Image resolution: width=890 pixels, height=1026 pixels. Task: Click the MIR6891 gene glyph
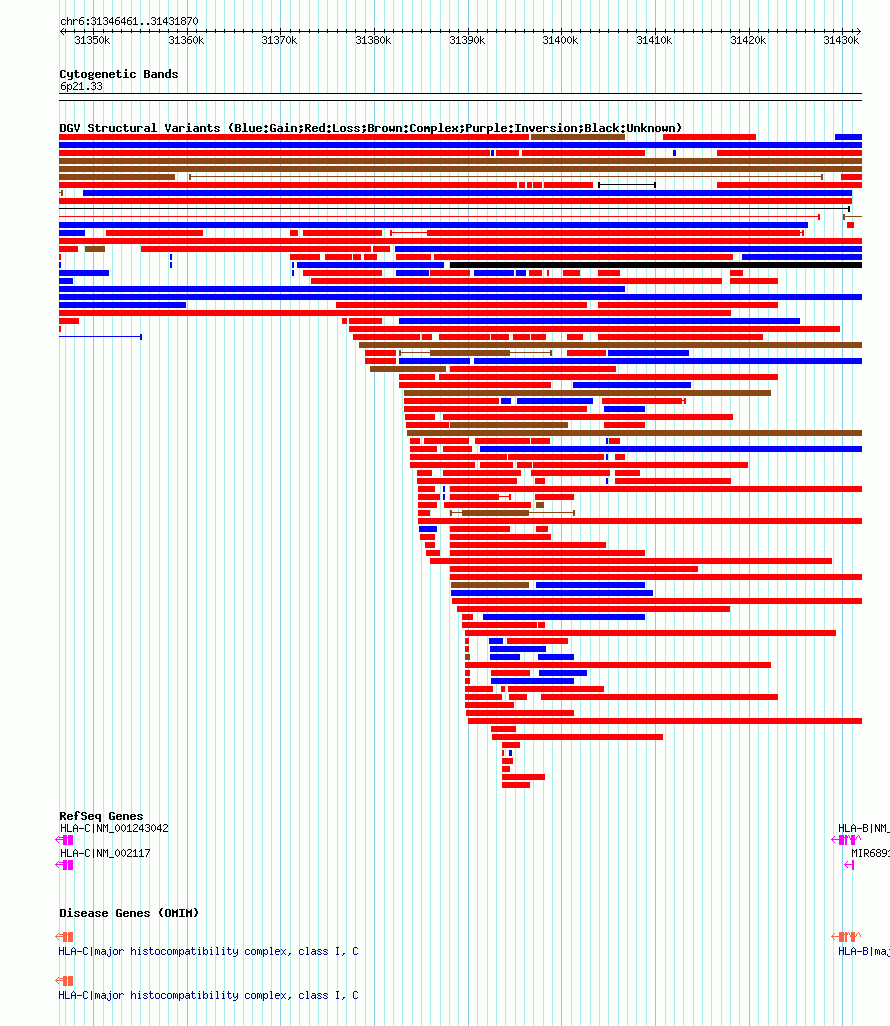(x=849, y=864)
